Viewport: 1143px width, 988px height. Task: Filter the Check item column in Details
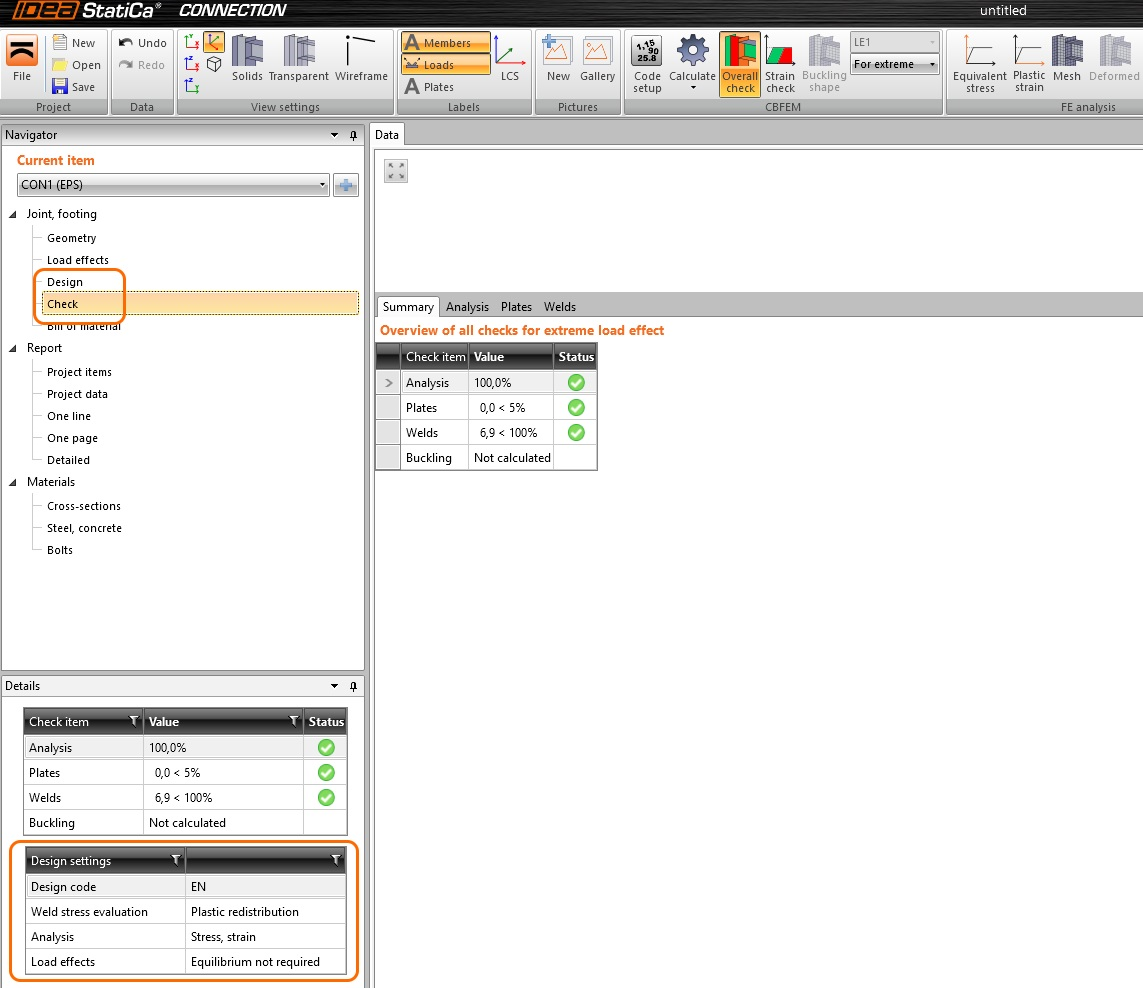(134, 721)
